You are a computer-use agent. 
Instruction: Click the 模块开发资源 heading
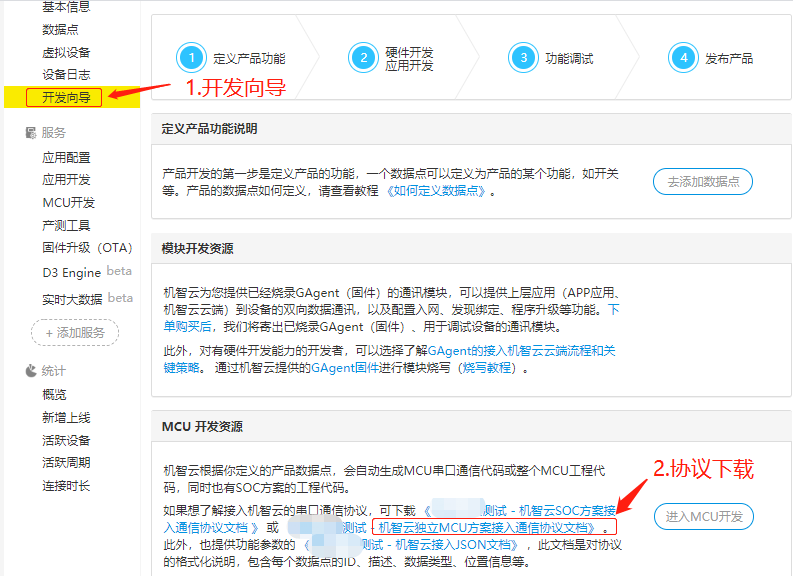coord(197,248)
